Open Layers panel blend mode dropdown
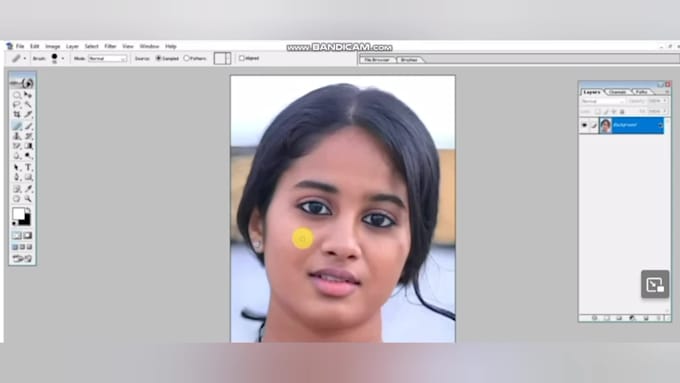The image size is (680, 383). coord(603,101)
